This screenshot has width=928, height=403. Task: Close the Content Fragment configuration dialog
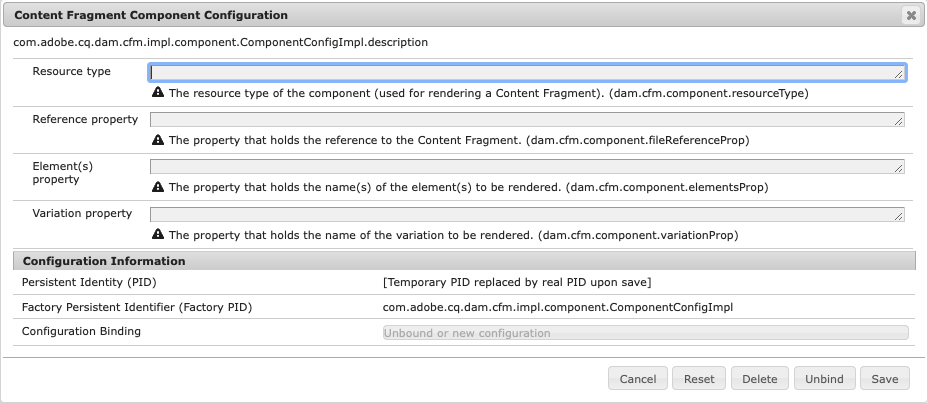[910, 16]
